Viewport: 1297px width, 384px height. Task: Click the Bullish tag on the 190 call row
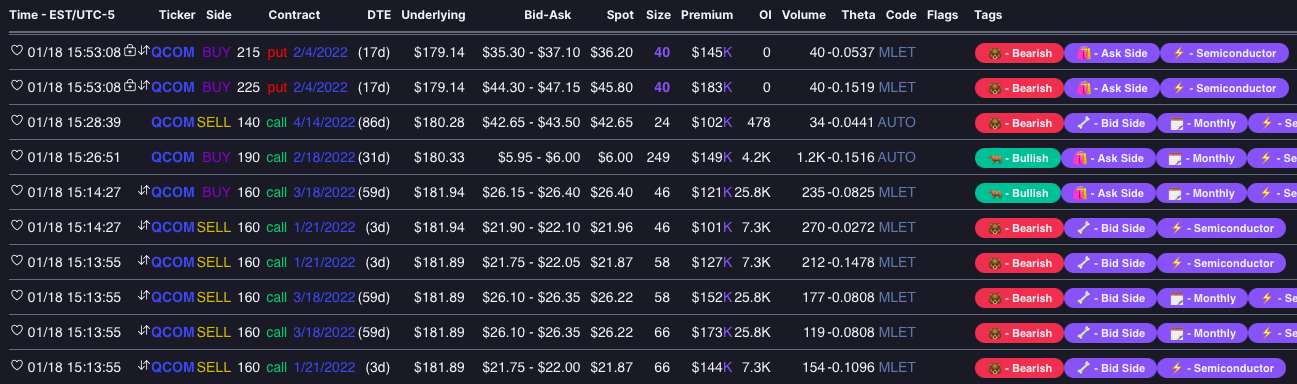tap(1018, 158)
